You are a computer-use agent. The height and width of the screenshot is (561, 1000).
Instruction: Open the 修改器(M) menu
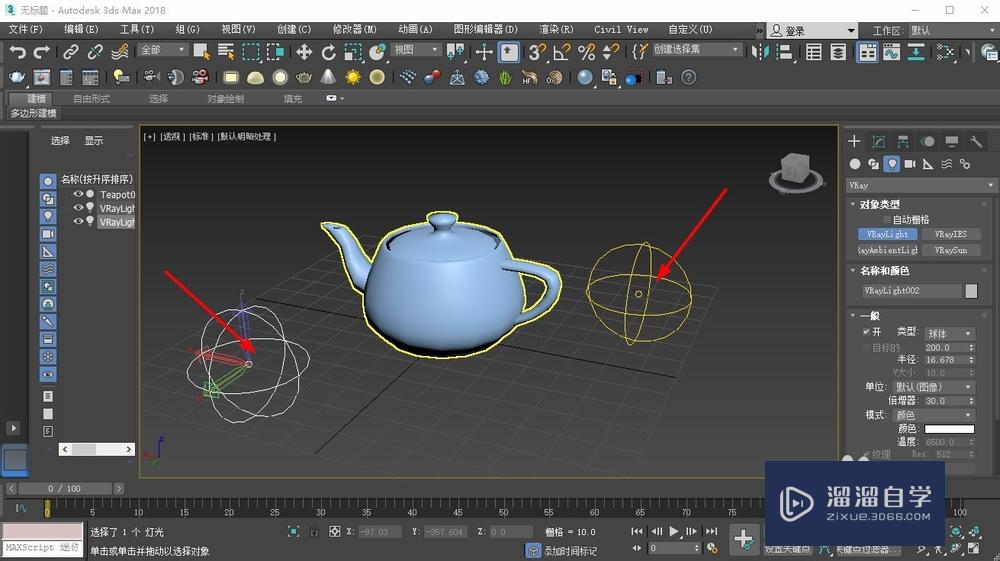tap(355, 29)
